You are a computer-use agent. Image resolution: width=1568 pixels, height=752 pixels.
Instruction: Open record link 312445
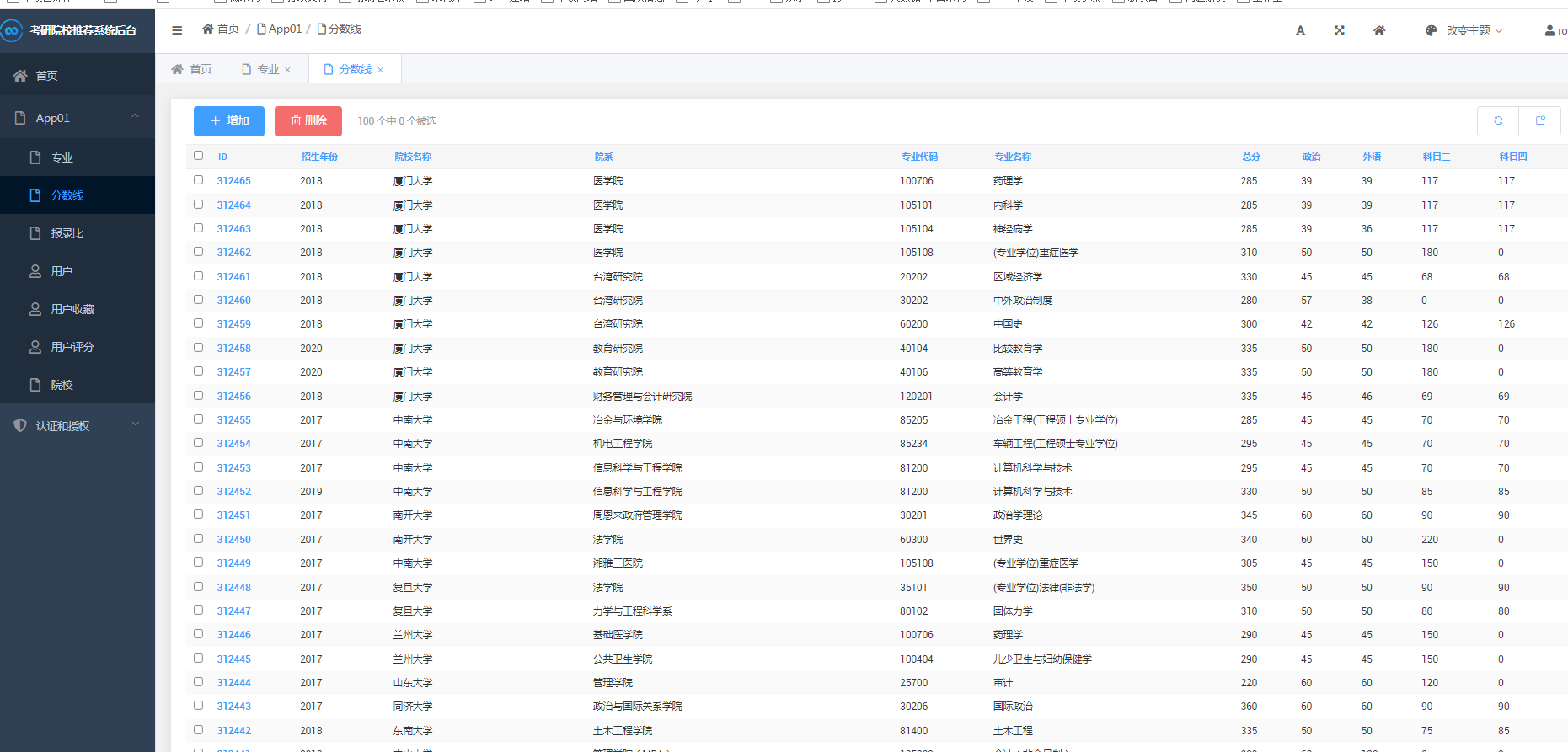(233, 659)
